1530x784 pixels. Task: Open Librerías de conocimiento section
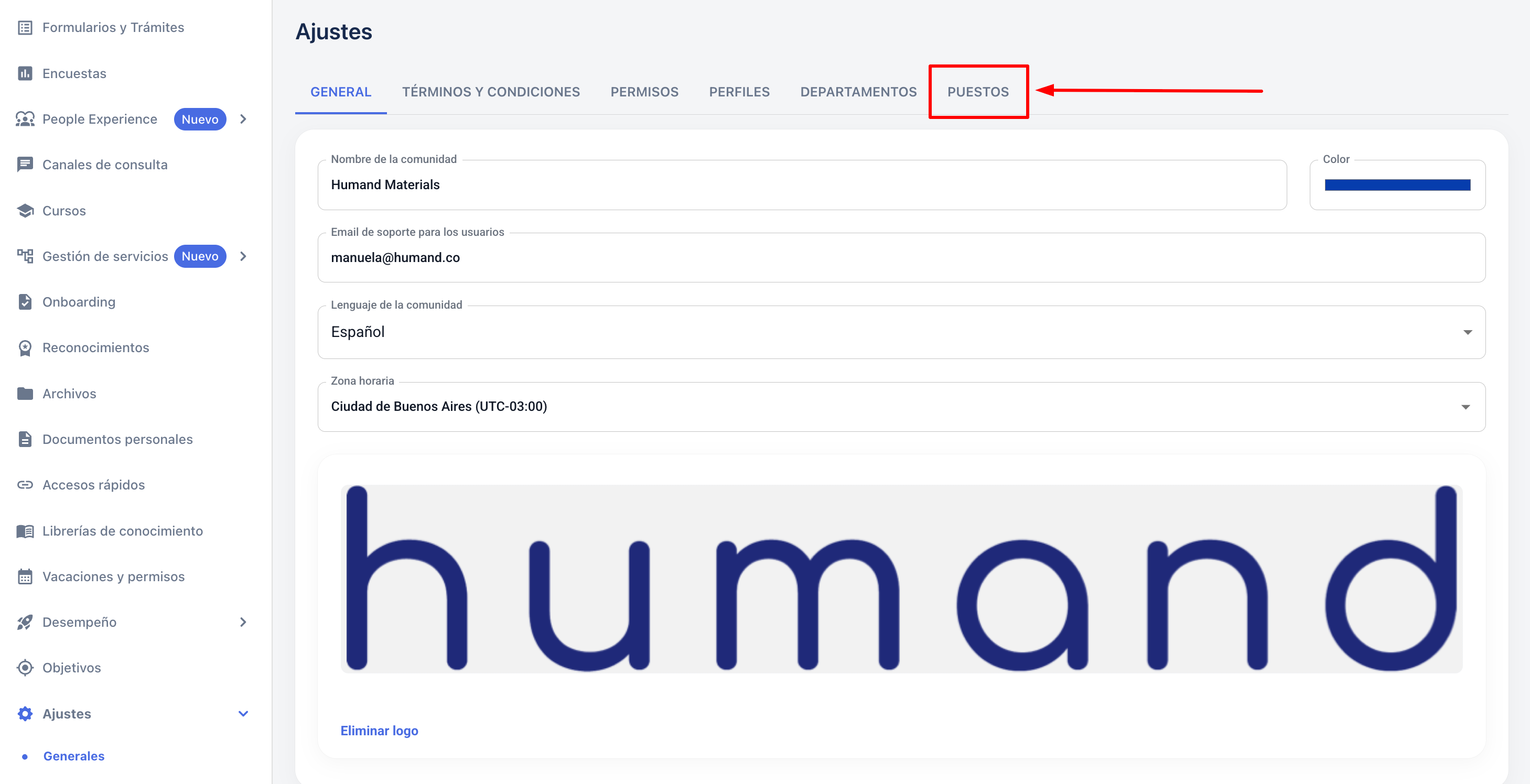[122, 530]
